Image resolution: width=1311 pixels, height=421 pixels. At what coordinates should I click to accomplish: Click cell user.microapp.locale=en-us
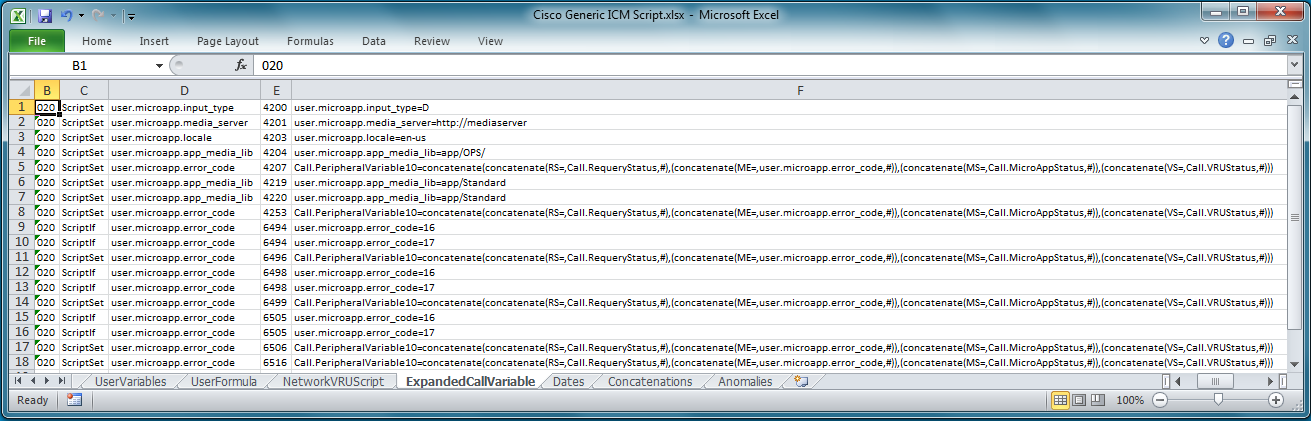tap(788, 137)
